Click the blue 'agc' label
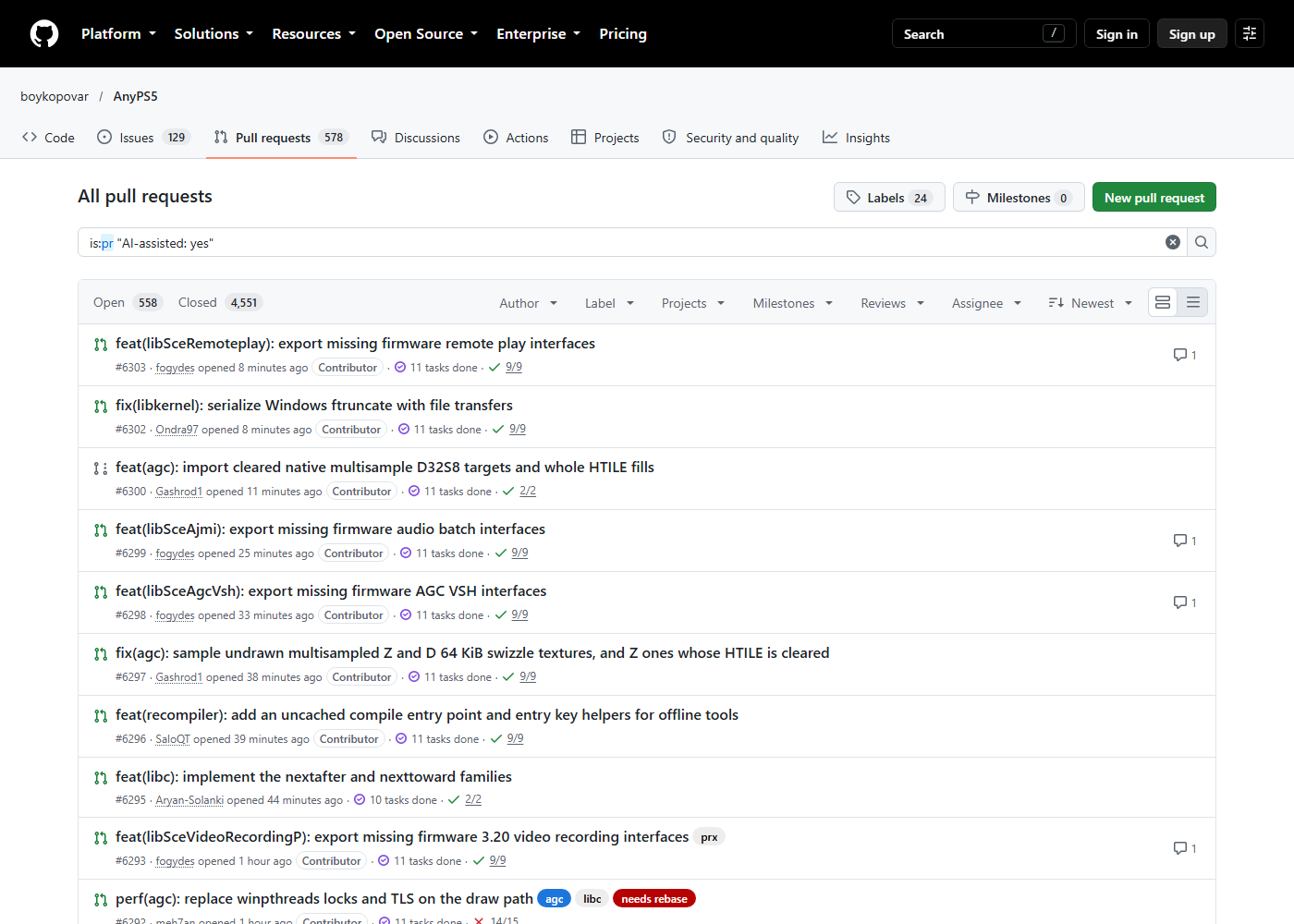Image resolution: width=1294 pixels, height=924 pixels. click(555, 899)
